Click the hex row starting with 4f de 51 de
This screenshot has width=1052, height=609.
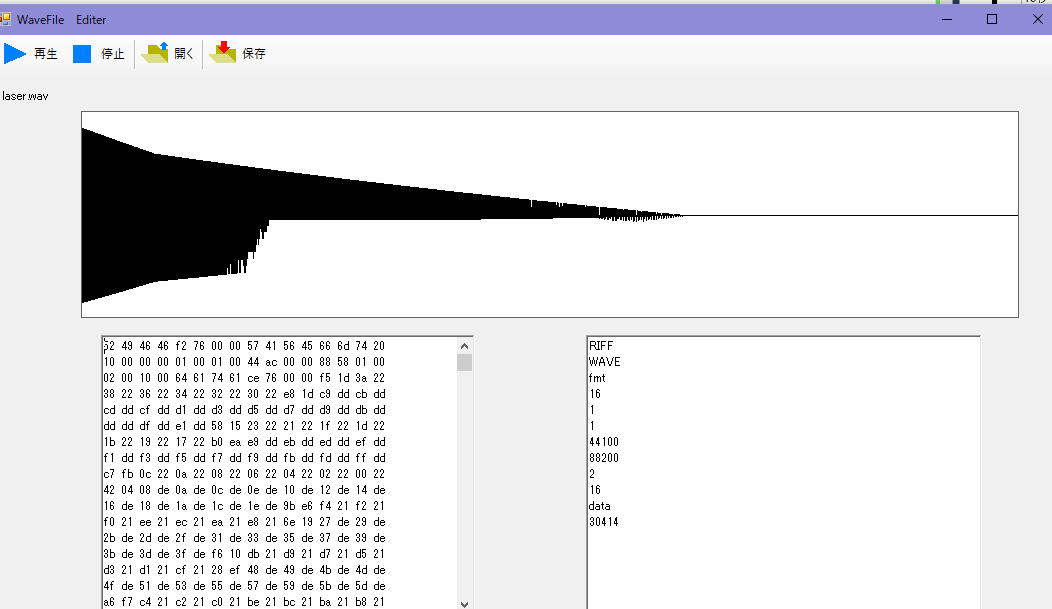244,586
